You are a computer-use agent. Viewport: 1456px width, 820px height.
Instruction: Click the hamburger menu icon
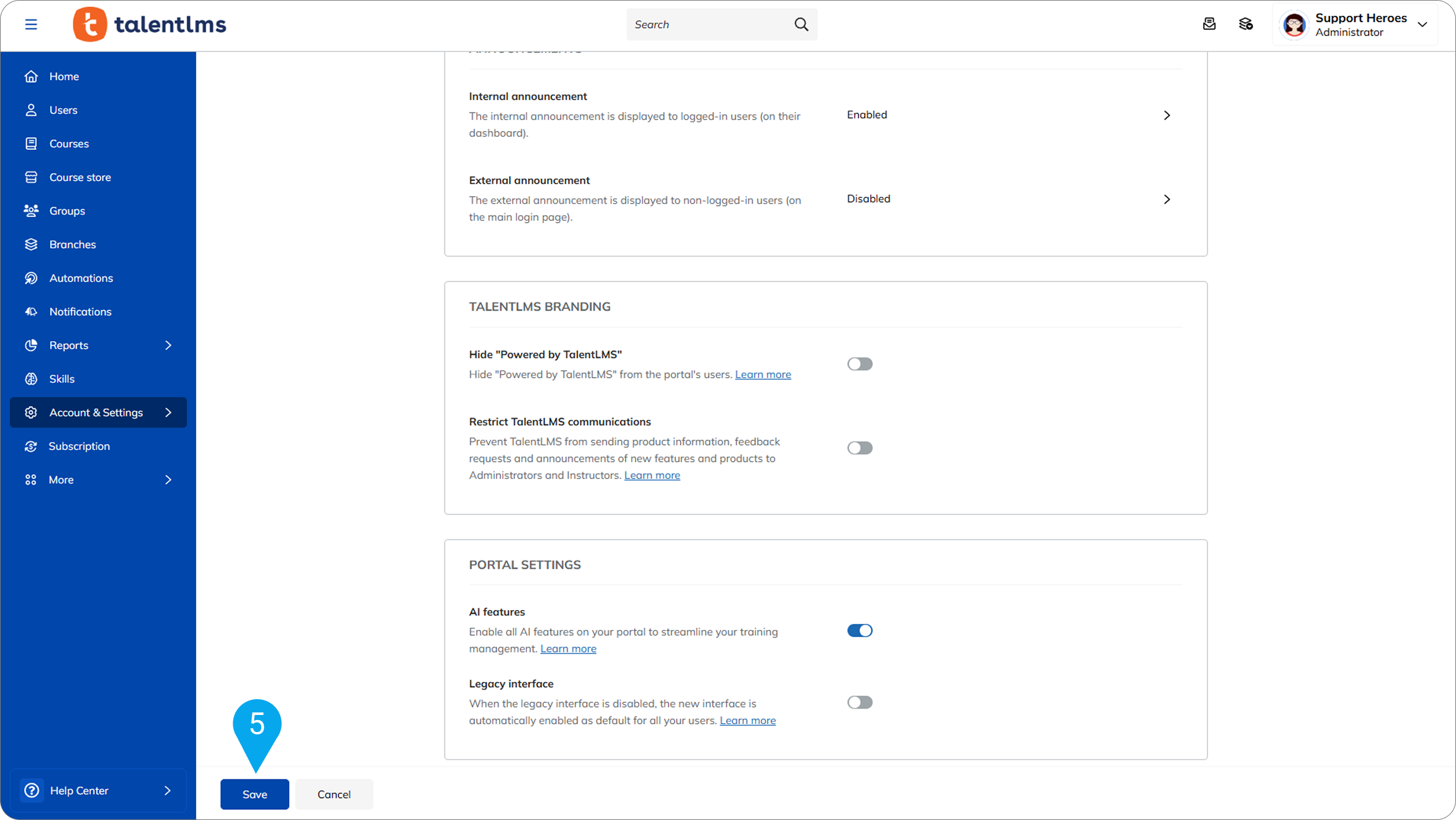coord(31,24)
